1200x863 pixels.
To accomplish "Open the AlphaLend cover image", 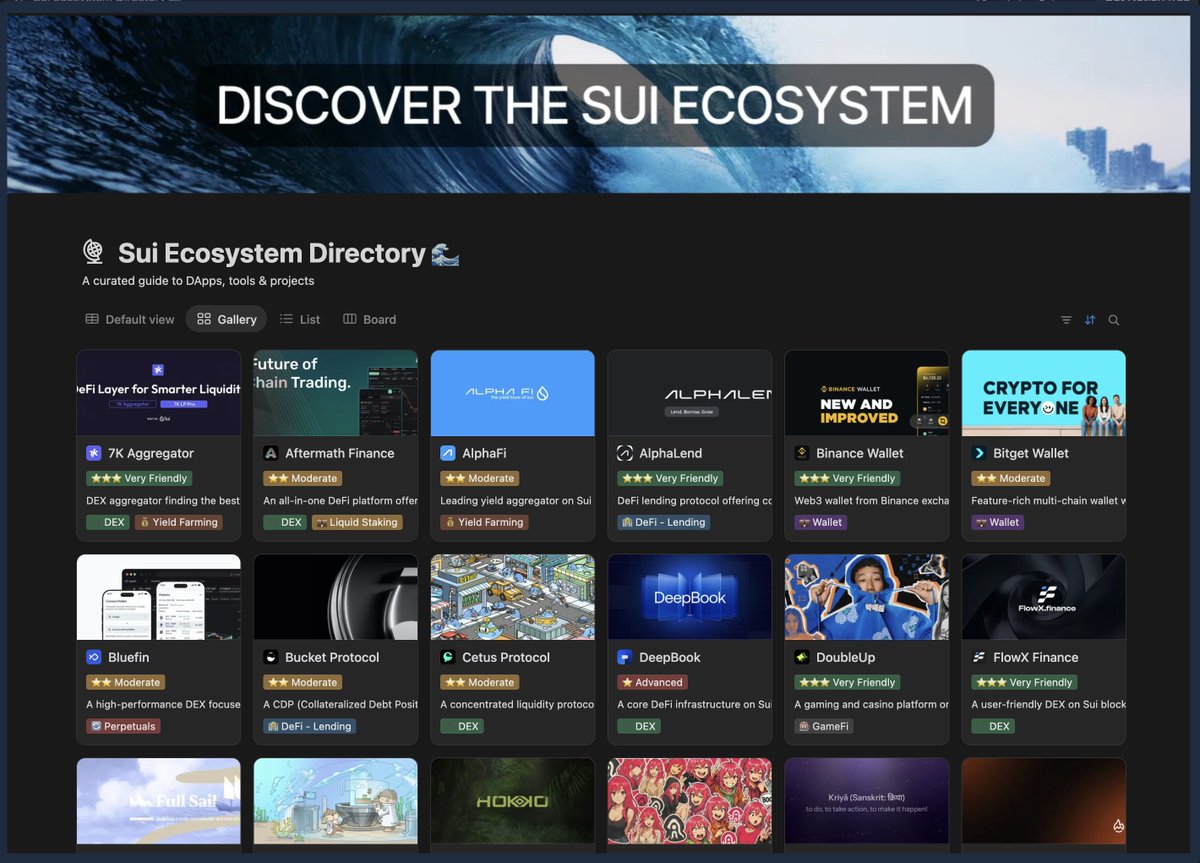I will (x=690, y=393).
